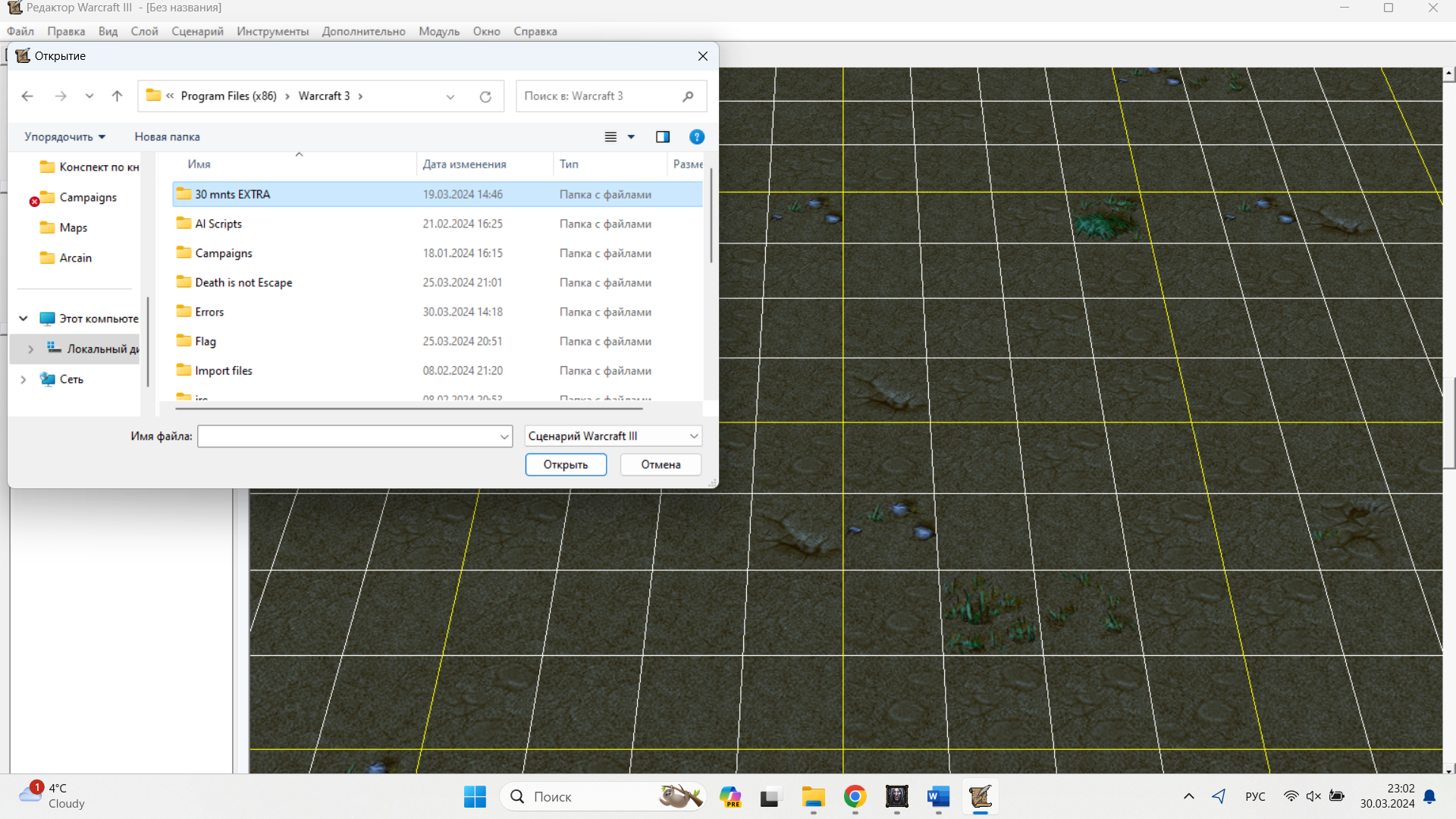Image resolution: width=1456 pixels, height=819 pixels.
Task: Expand the address bar history dropdown
Action: (450, 96)
